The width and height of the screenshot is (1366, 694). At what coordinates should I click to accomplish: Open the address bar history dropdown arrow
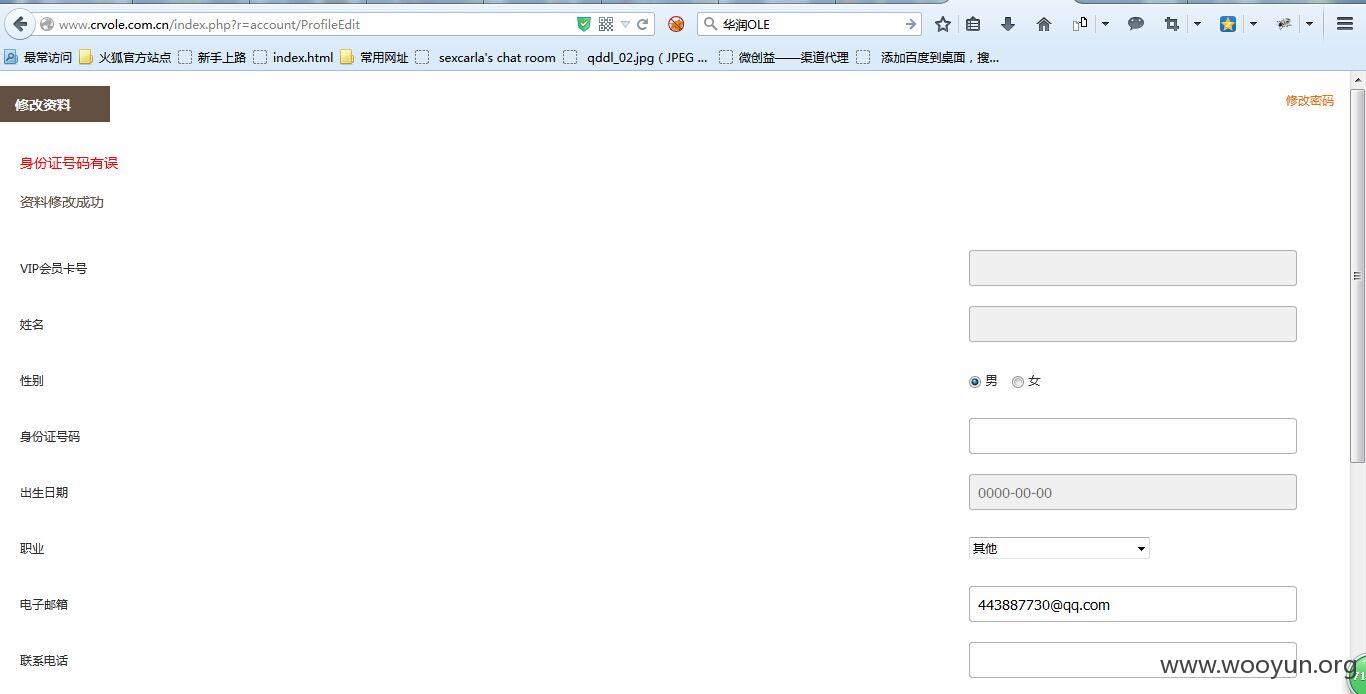coord(625,24)
